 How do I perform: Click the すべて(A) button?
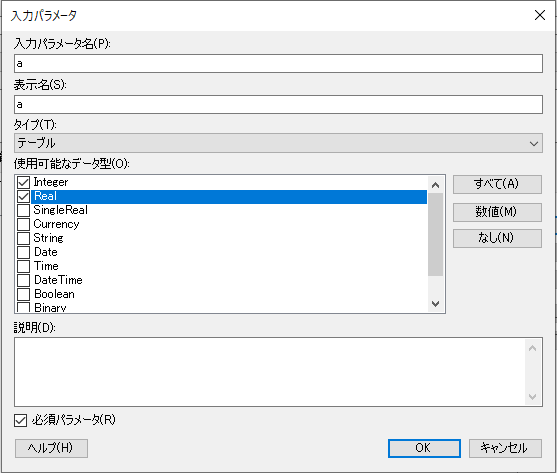497,184
